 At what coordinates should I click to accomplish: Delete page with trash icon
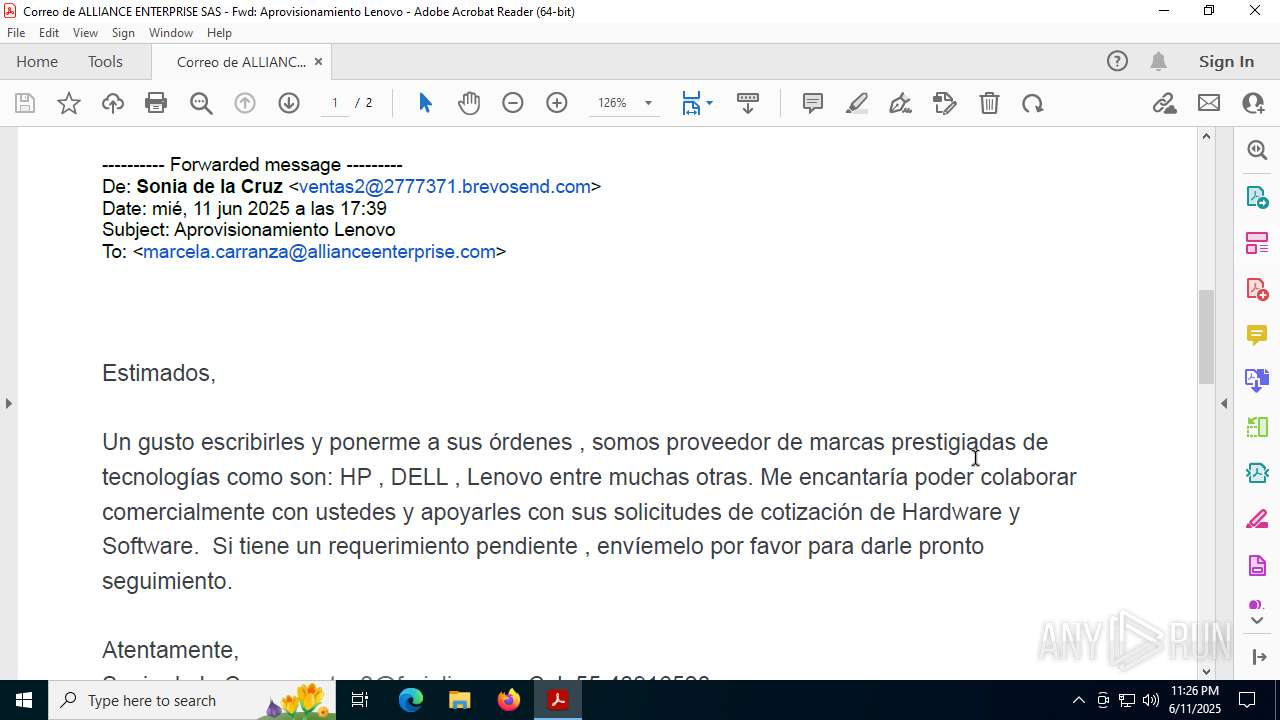989,103
